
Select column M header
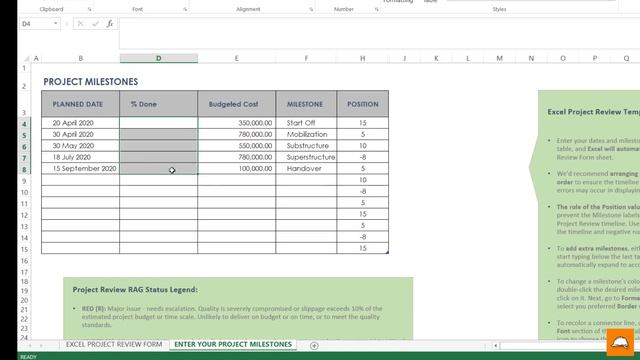pyautogui.click(x=499, y=58)
